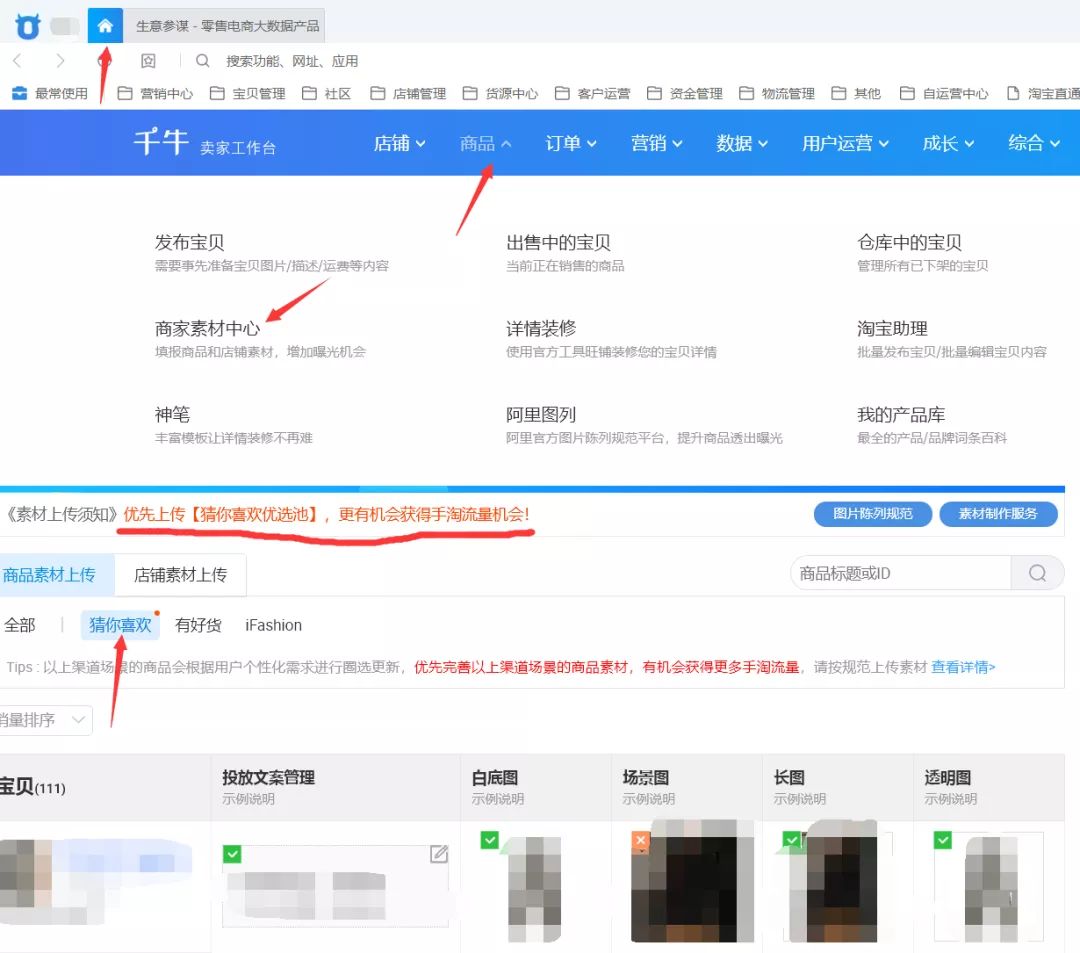Click the pencil edit icon on 投放文案管理 card
The image size is (1080, 953).
pyautogui.click(x=438, y=855)
